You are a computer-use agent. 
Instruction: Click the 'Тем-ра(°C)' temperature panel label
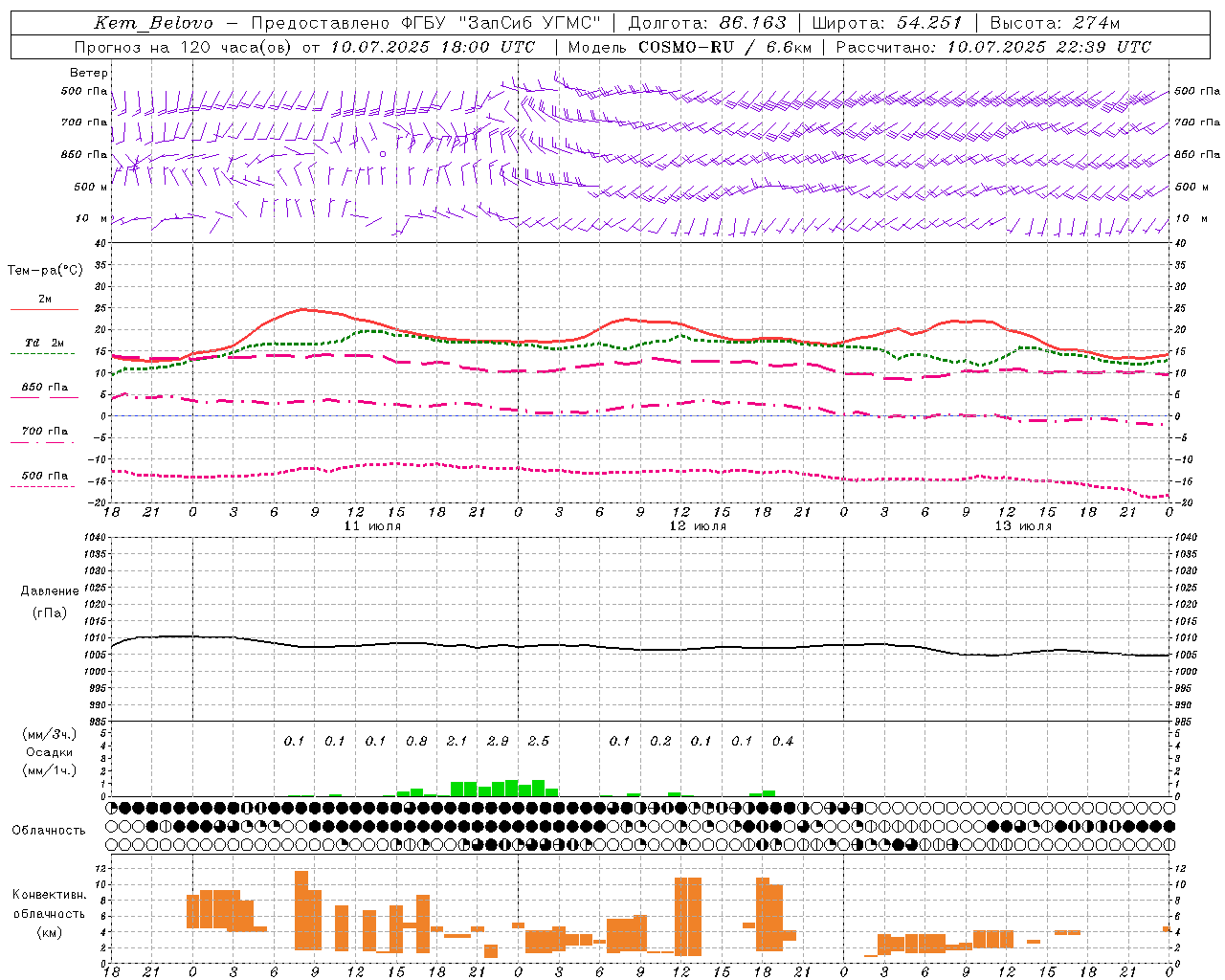(45, 271)
